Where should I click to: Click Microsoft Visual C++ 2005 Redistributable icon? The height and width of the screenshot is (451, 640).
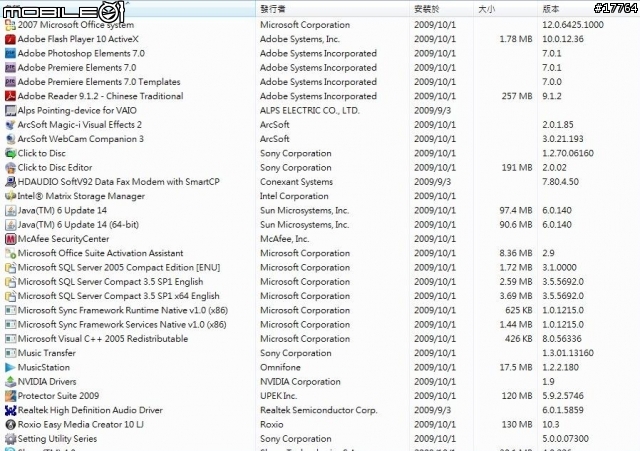coord(10,339)
